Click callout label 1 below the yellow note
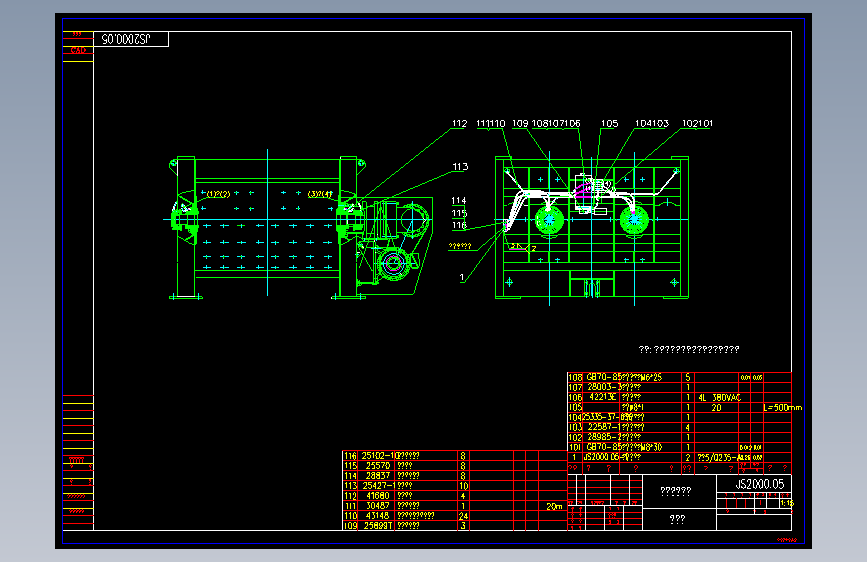The height and width of the screenshot is (562, 867). click(462, 277)
